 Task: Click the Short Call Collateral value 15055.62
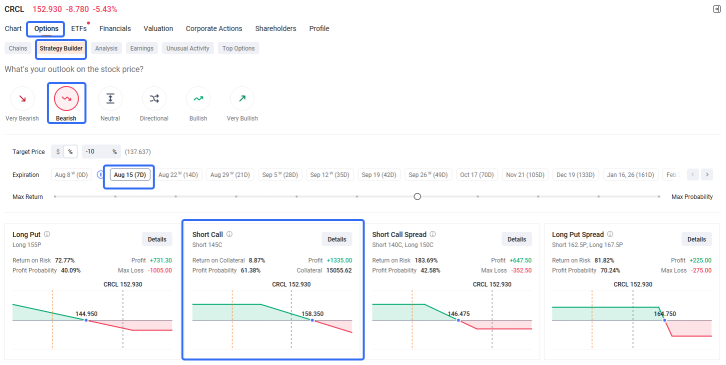click(x=339, y=270)
